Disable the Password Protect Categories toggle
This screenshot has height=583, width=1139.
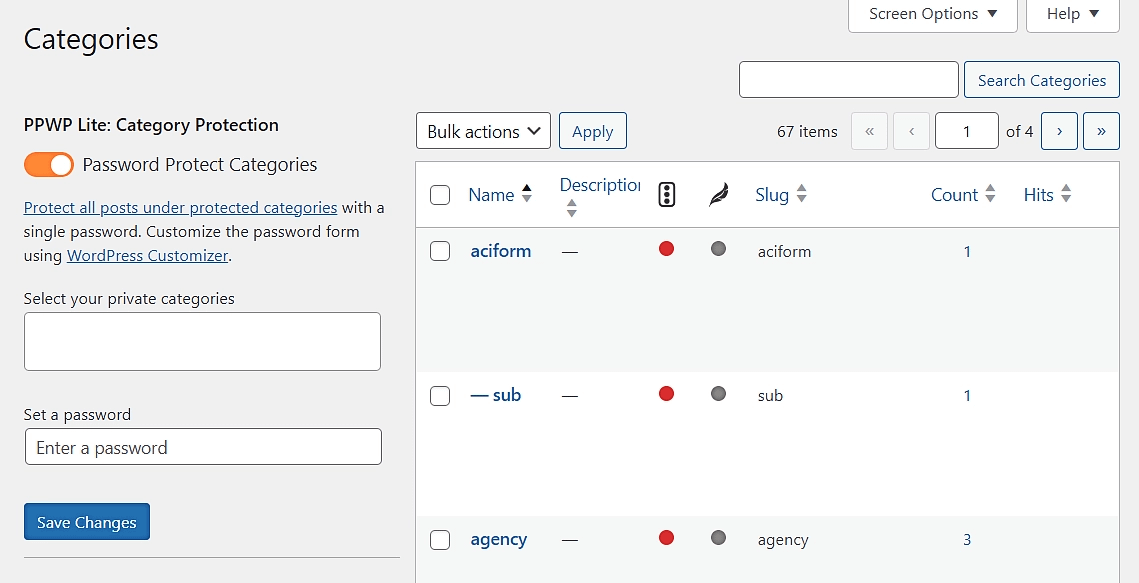49,163
